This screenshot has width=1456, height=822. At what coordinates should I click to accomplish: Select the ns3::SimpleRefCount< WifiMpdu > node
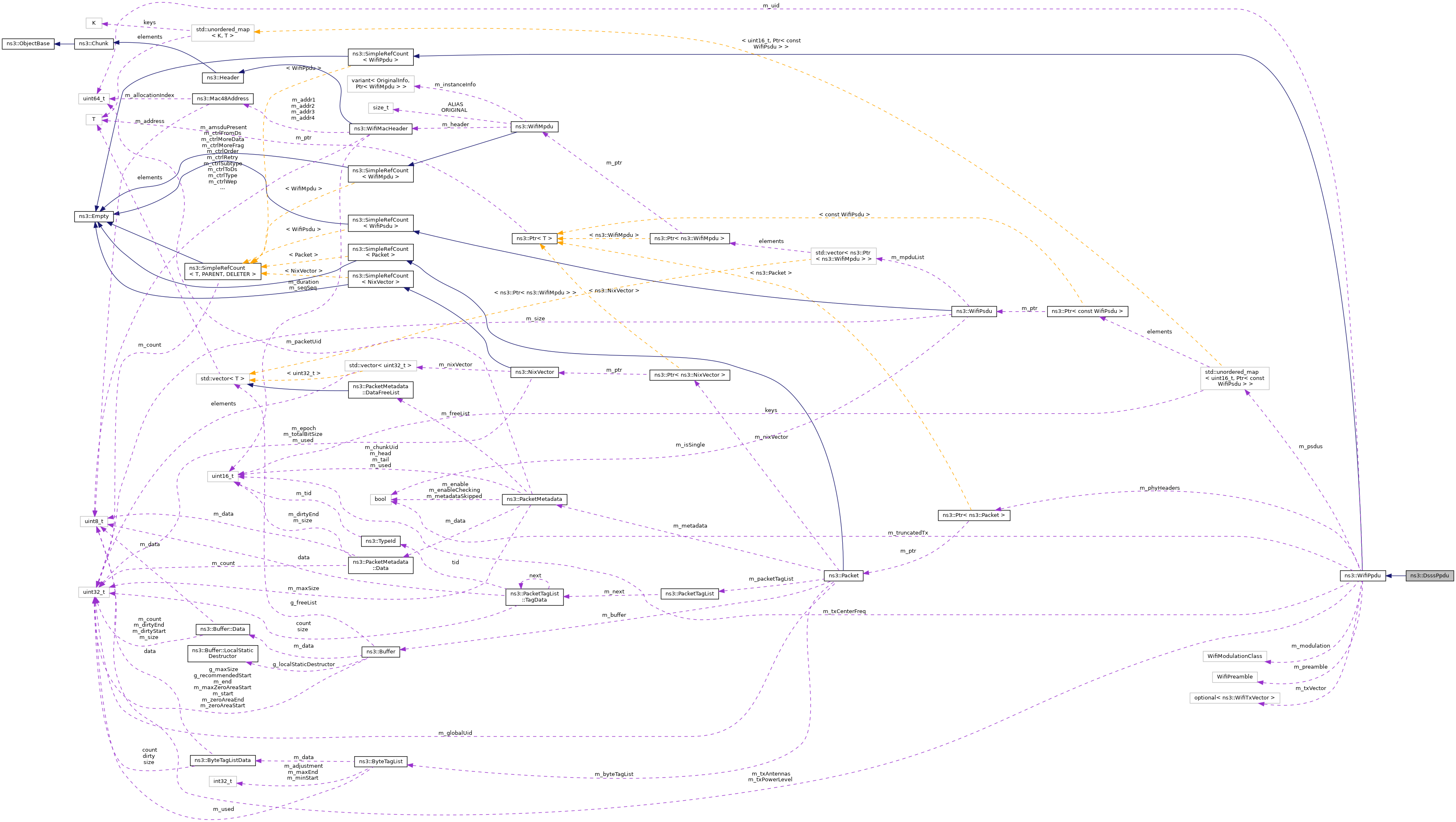380,174
